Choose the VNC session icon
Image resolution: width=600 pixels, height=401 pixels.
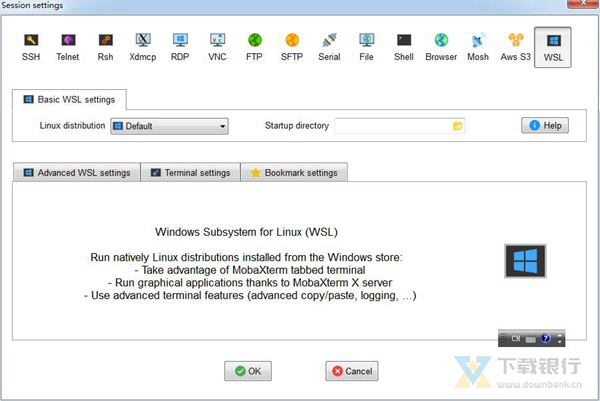(x=217, y=47)
